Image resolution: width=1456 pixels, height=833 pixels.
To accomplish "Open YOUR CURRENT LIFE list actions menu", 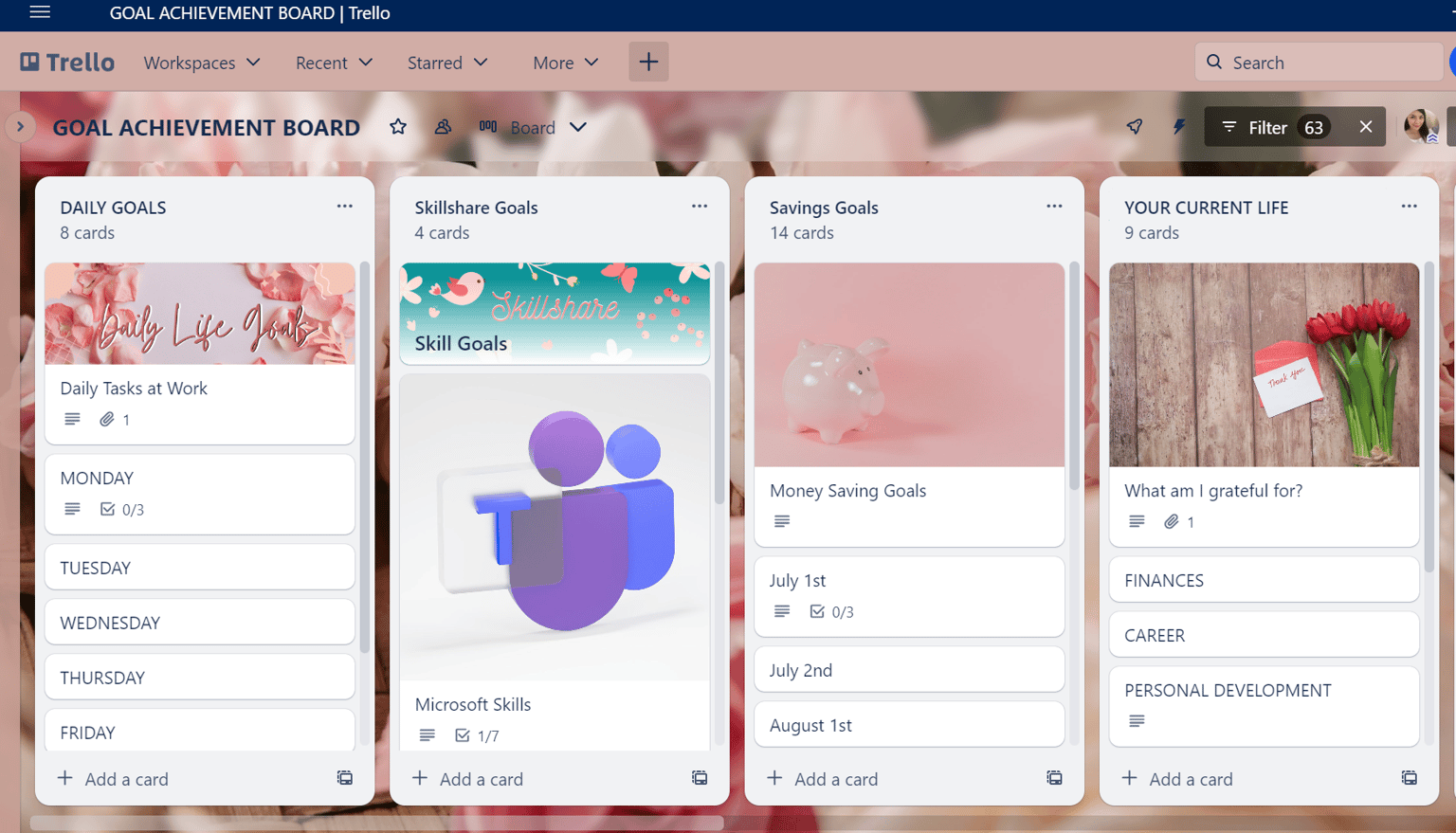I will pos(1410,206).
